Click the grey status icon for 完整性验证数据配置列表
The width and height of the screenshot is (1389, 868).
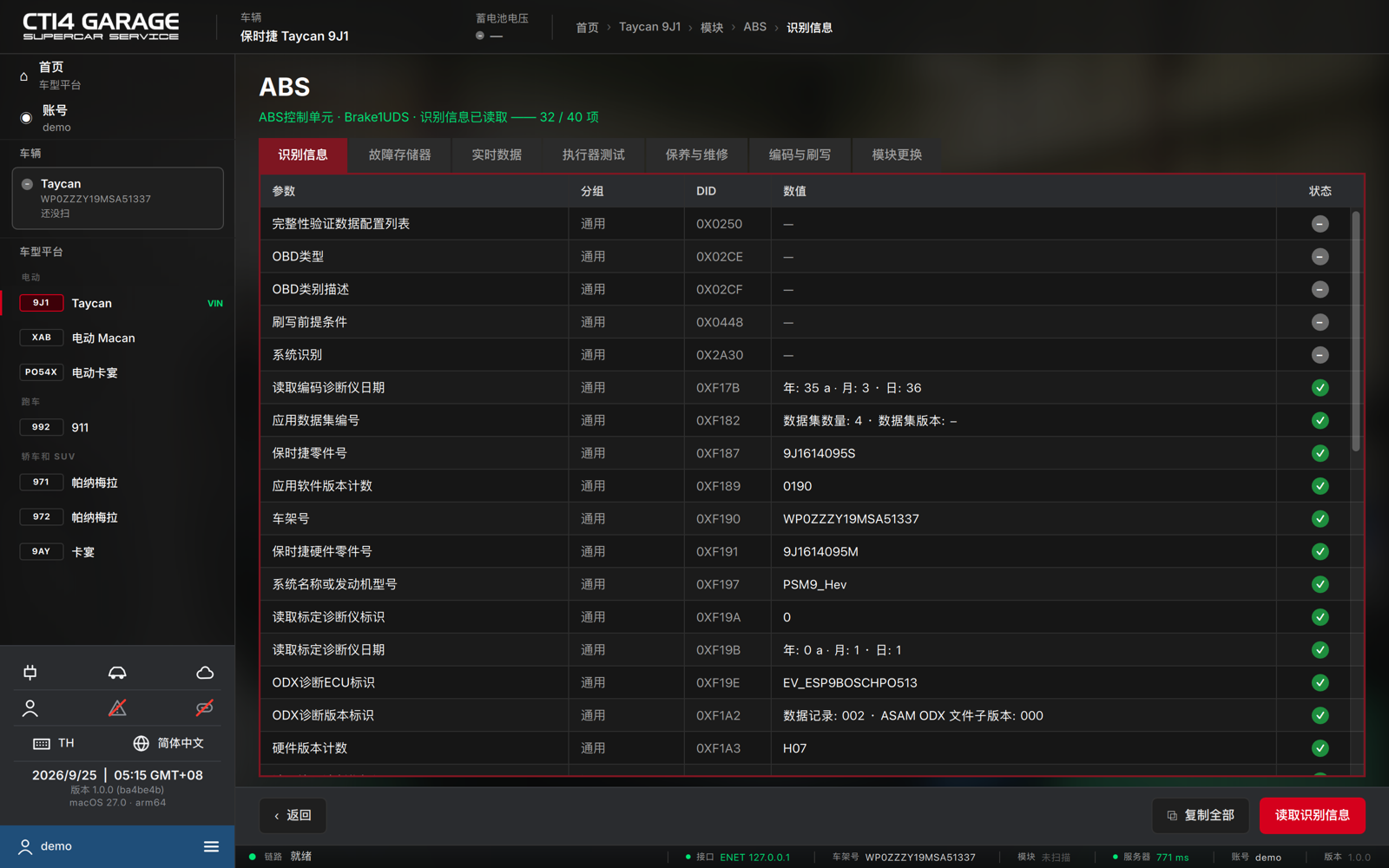click(1320, 224)
